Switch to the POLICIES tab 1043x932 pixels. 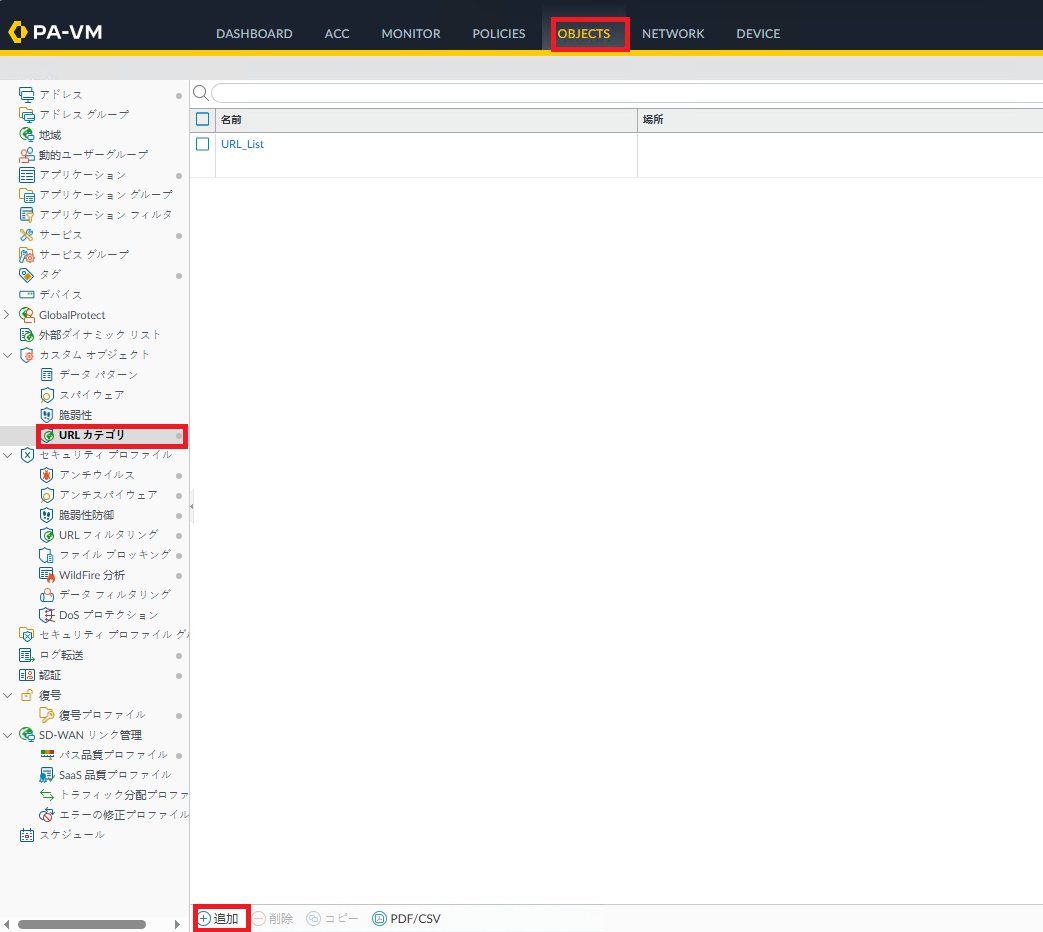(498, 34)
